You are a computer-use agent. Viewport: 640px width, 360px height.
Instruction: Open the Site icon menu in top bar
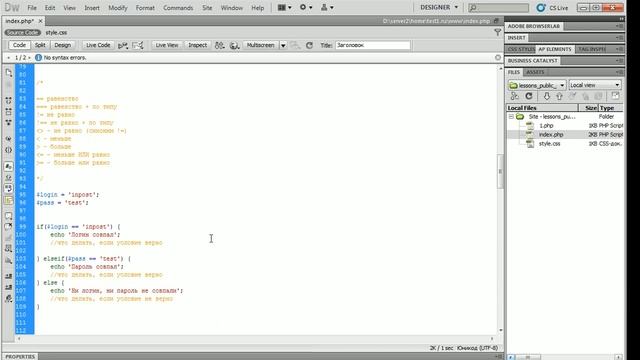click(327, 7)
